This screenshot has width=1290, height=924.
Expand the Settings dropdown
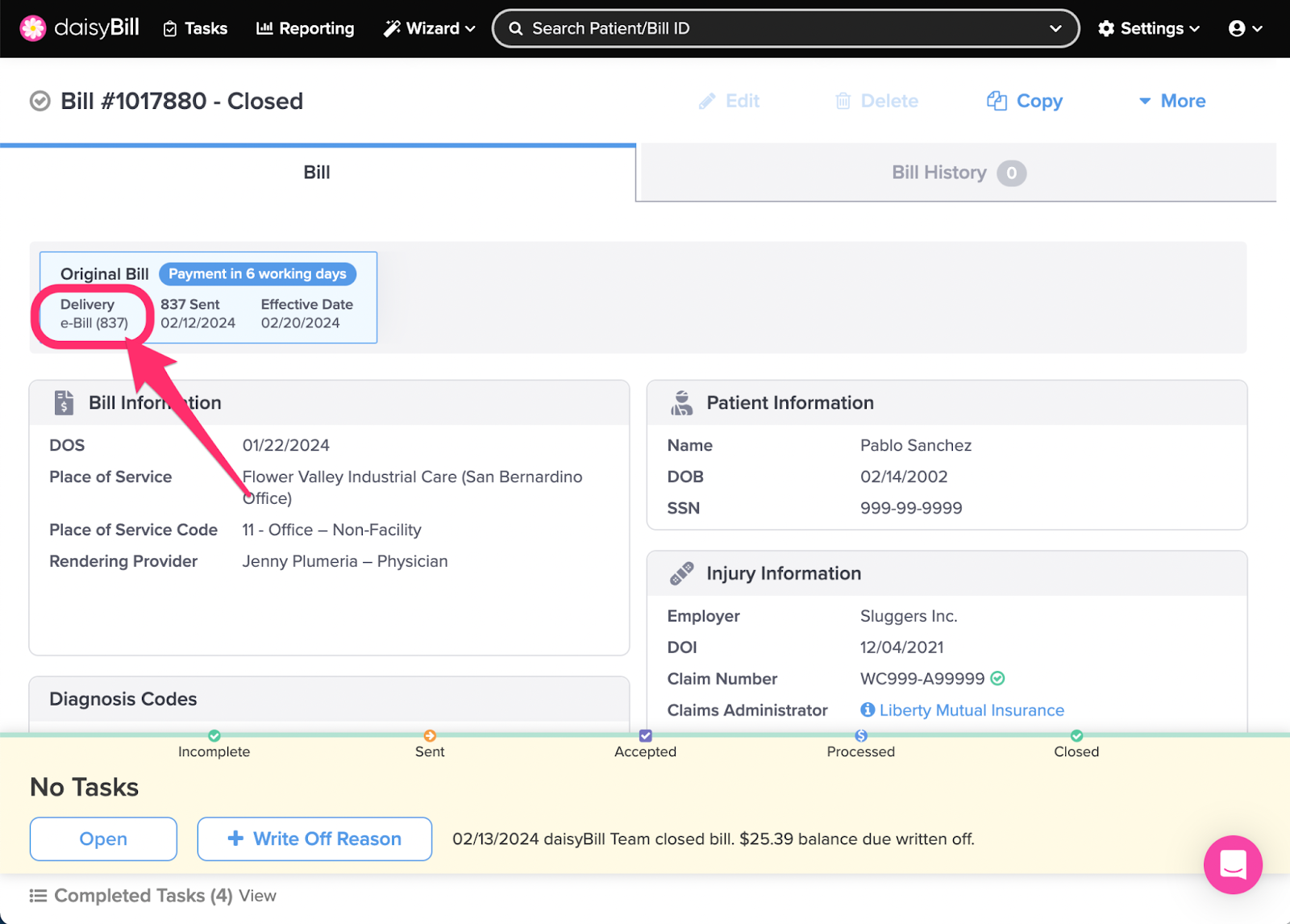(1149, 28)
